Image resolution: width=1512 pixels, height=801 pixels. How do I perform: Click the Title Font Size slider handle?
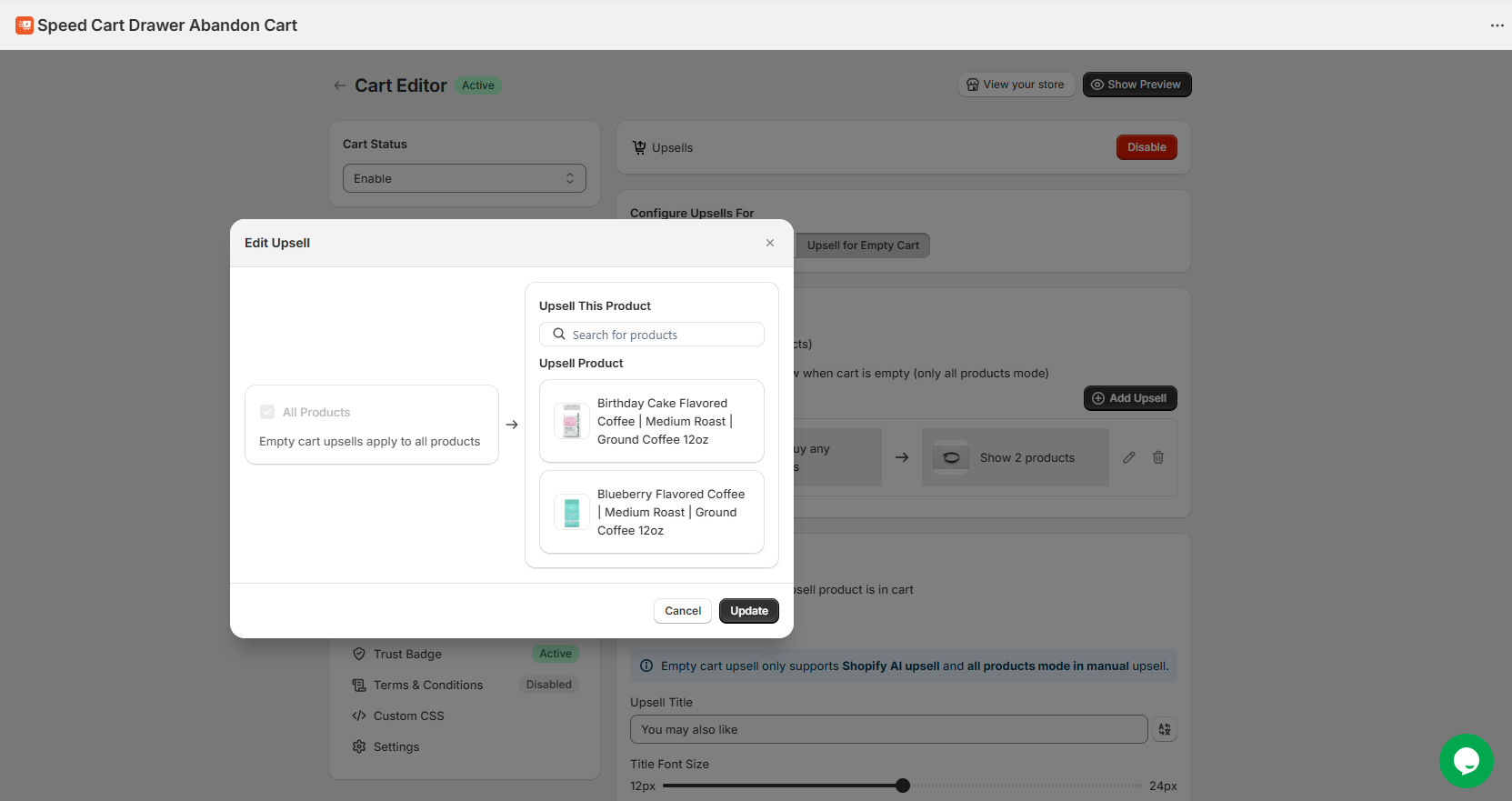coord(902,786)
